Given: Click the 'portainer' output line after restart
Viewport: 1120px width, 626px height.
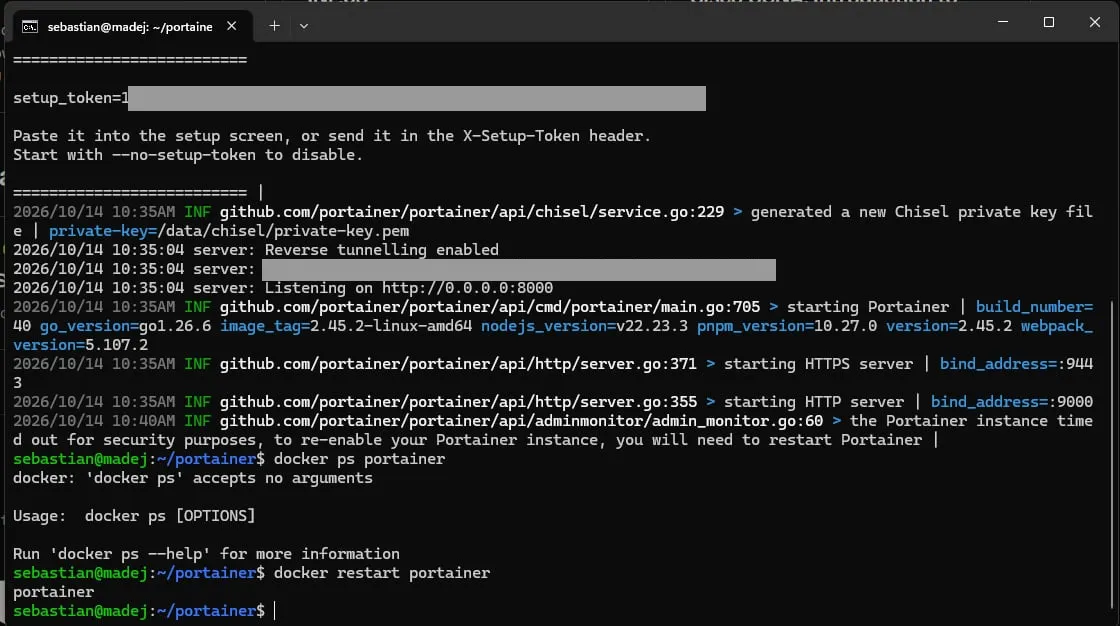Looking at the screenshot, I should tap(54, 592).
